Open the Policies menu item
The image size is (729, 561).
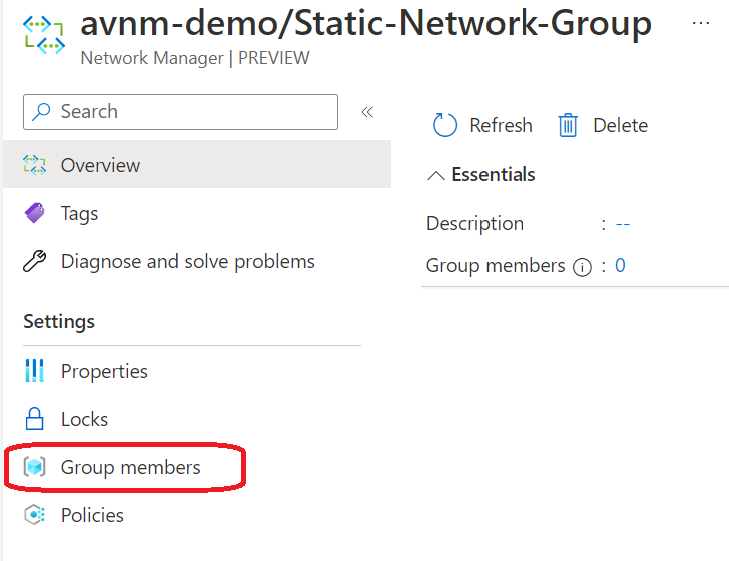pos(92,515)
